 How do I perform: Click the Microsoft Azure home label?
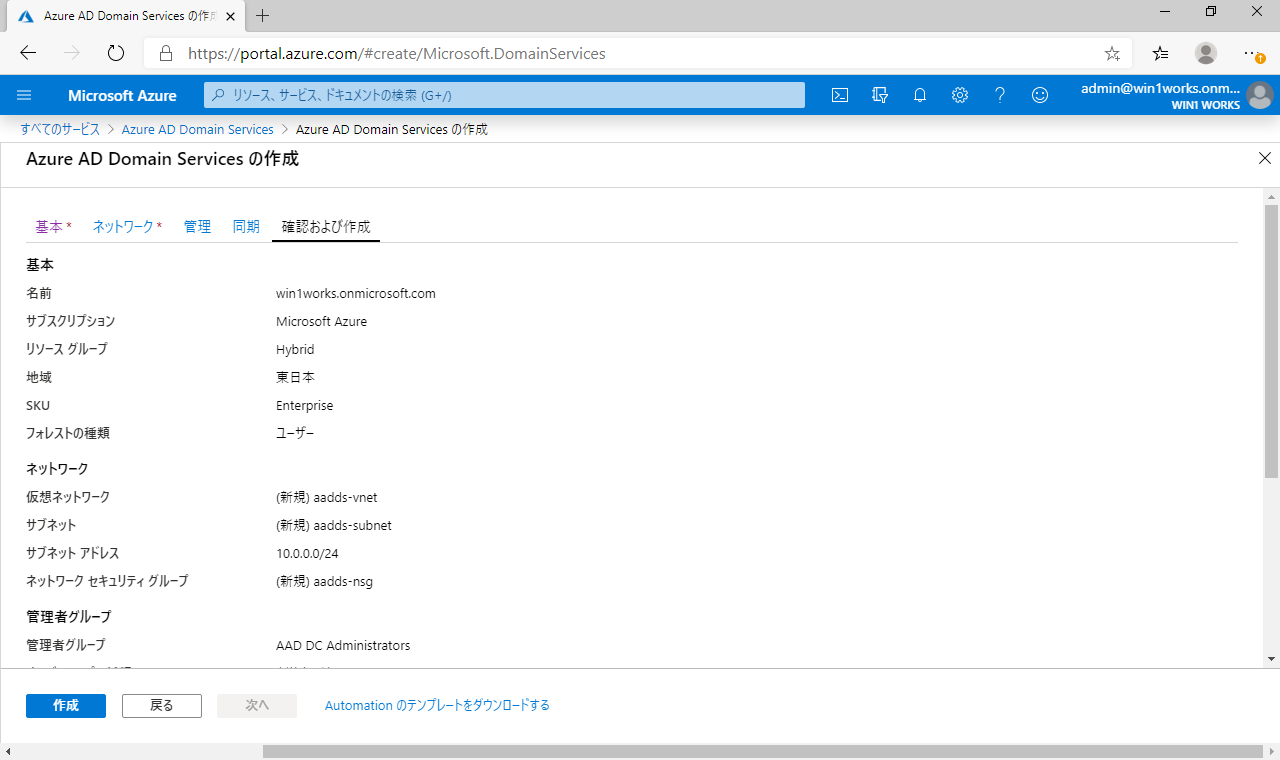click(x=122, y=96)
